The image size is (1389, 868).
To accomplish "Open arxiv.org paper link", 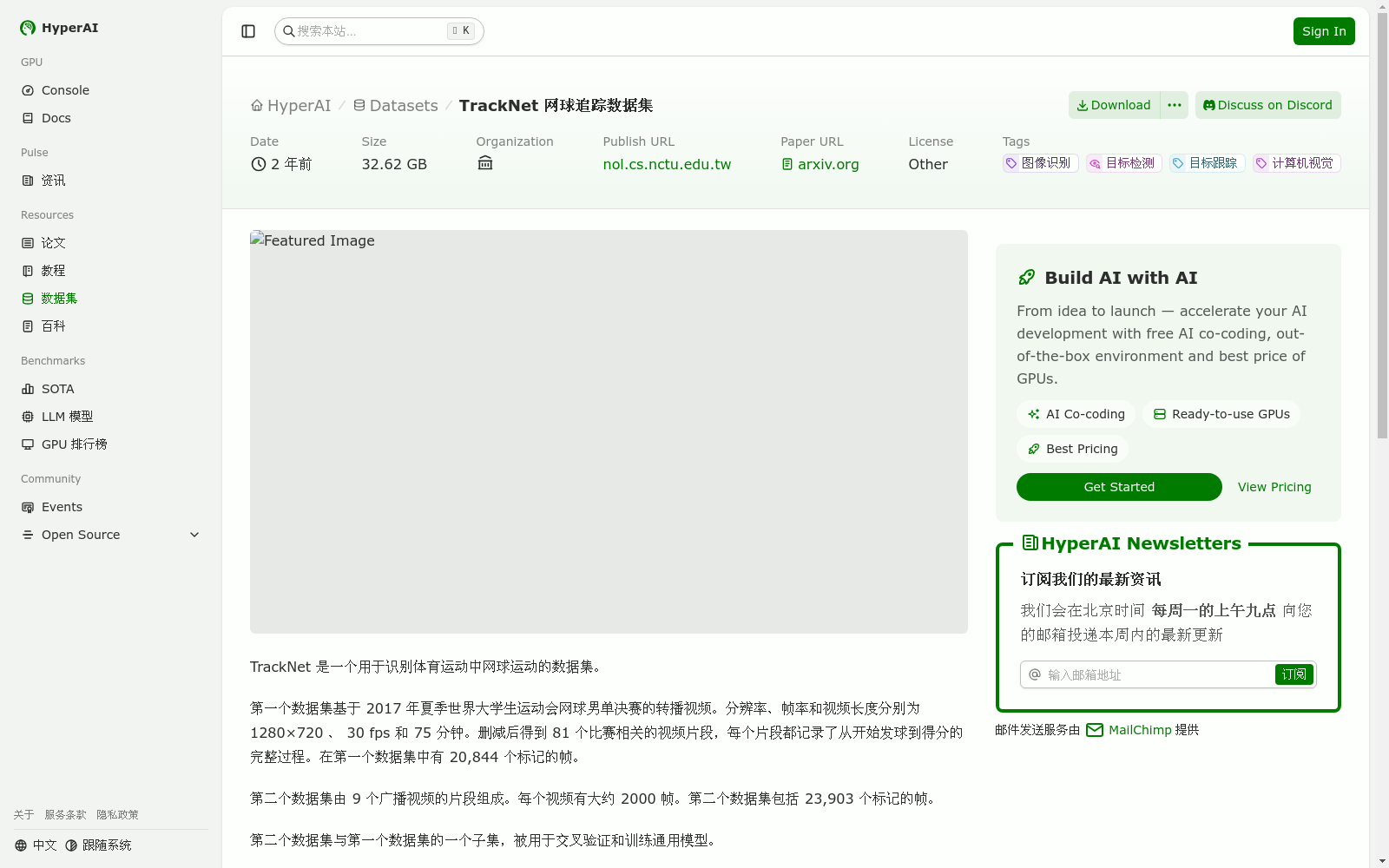I will tap(820, 164).
